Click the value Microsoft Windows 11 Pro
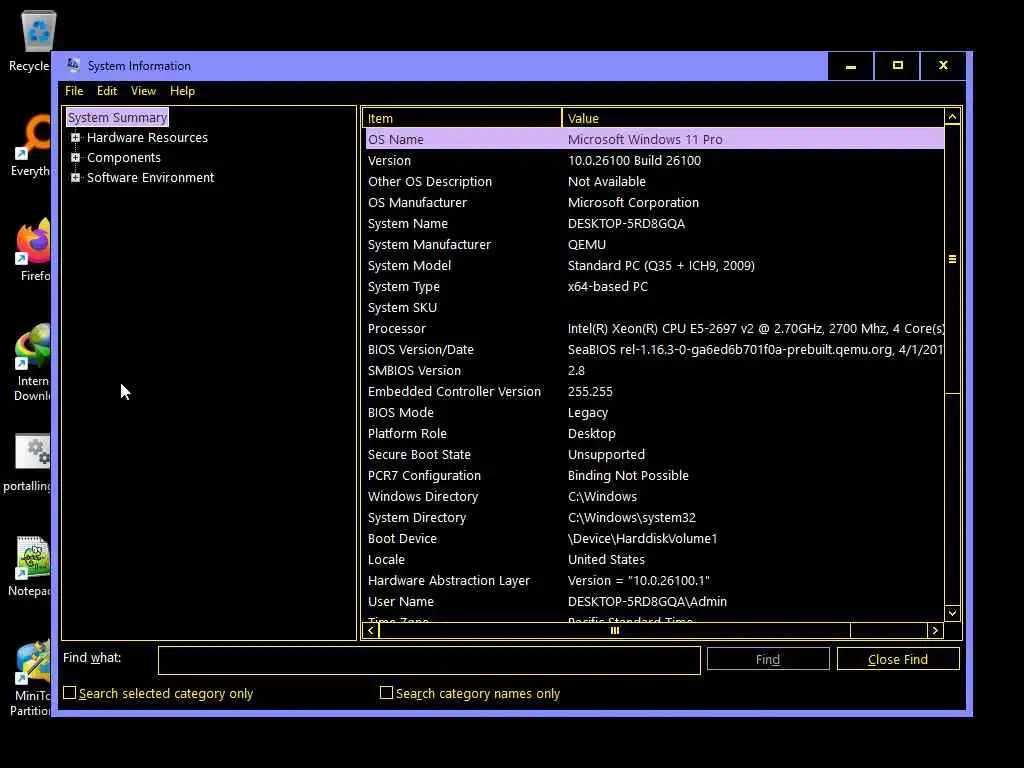The image size is (1024, 768). pos(645,139)
